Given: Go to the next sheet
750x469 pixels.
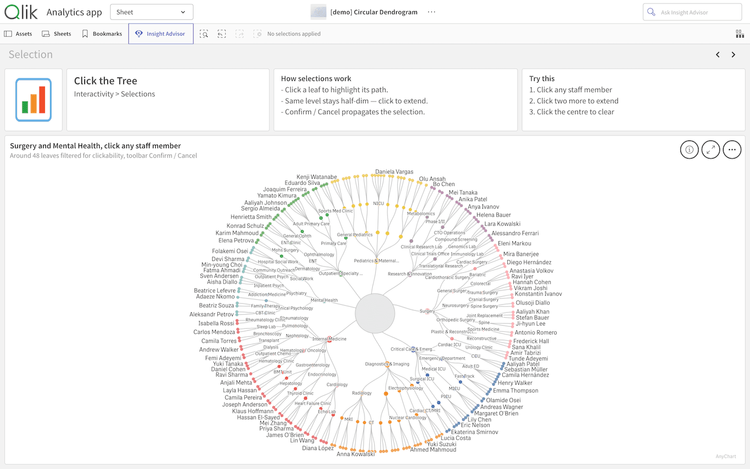Looking at the screenshot, I should [x=733, y=55].
